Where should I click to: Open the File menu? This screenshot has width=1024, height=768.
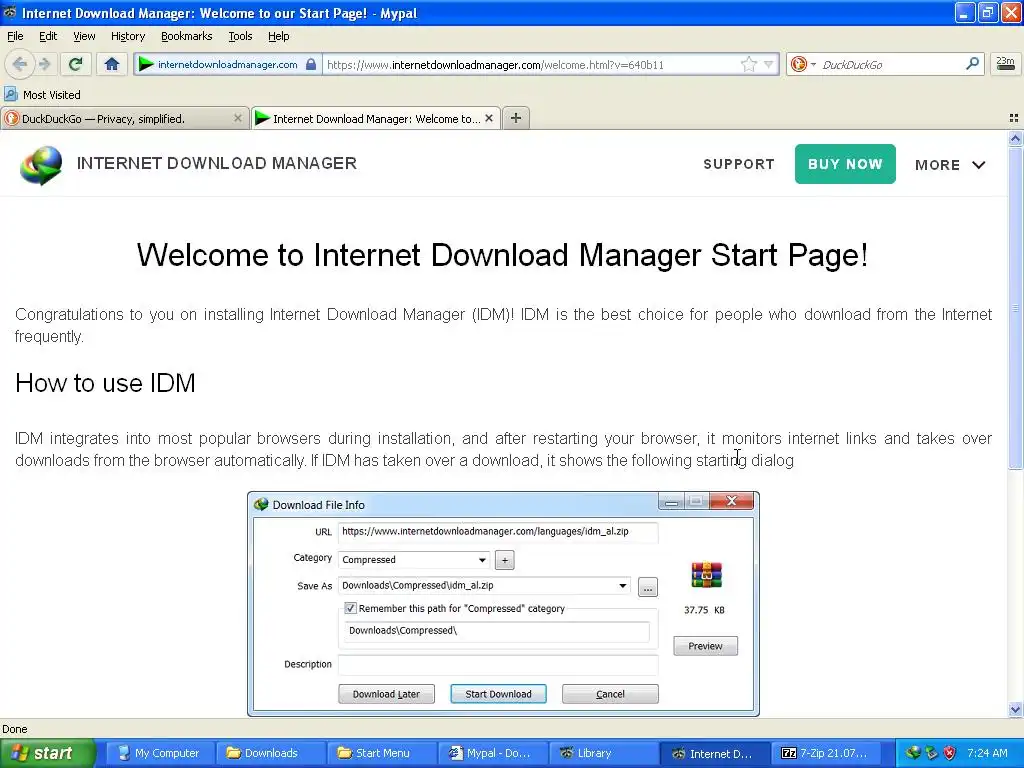coord(15,36)
